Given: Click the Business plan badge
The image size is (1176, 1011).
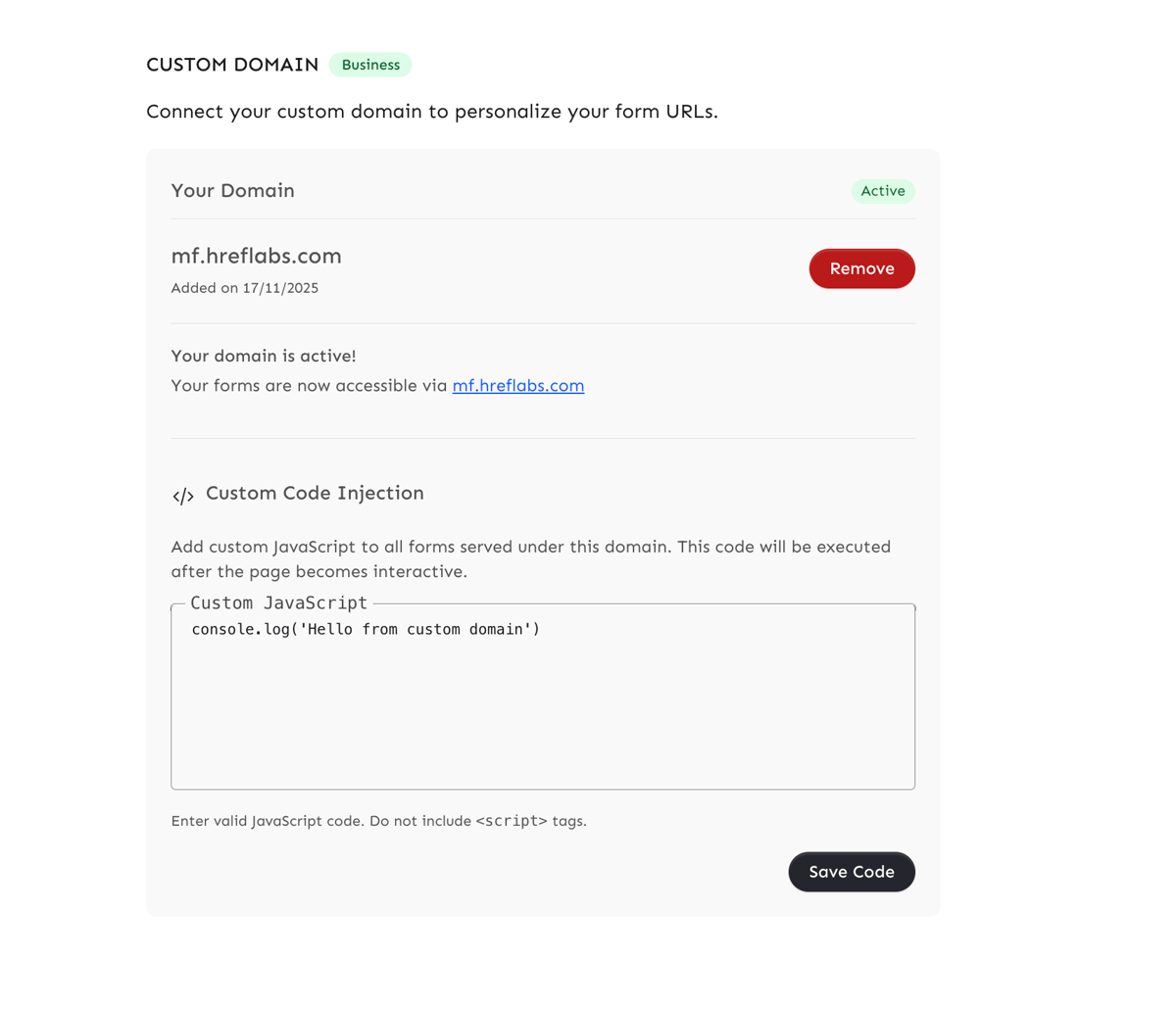Looking at the screenshot, I should click(370, 65).
